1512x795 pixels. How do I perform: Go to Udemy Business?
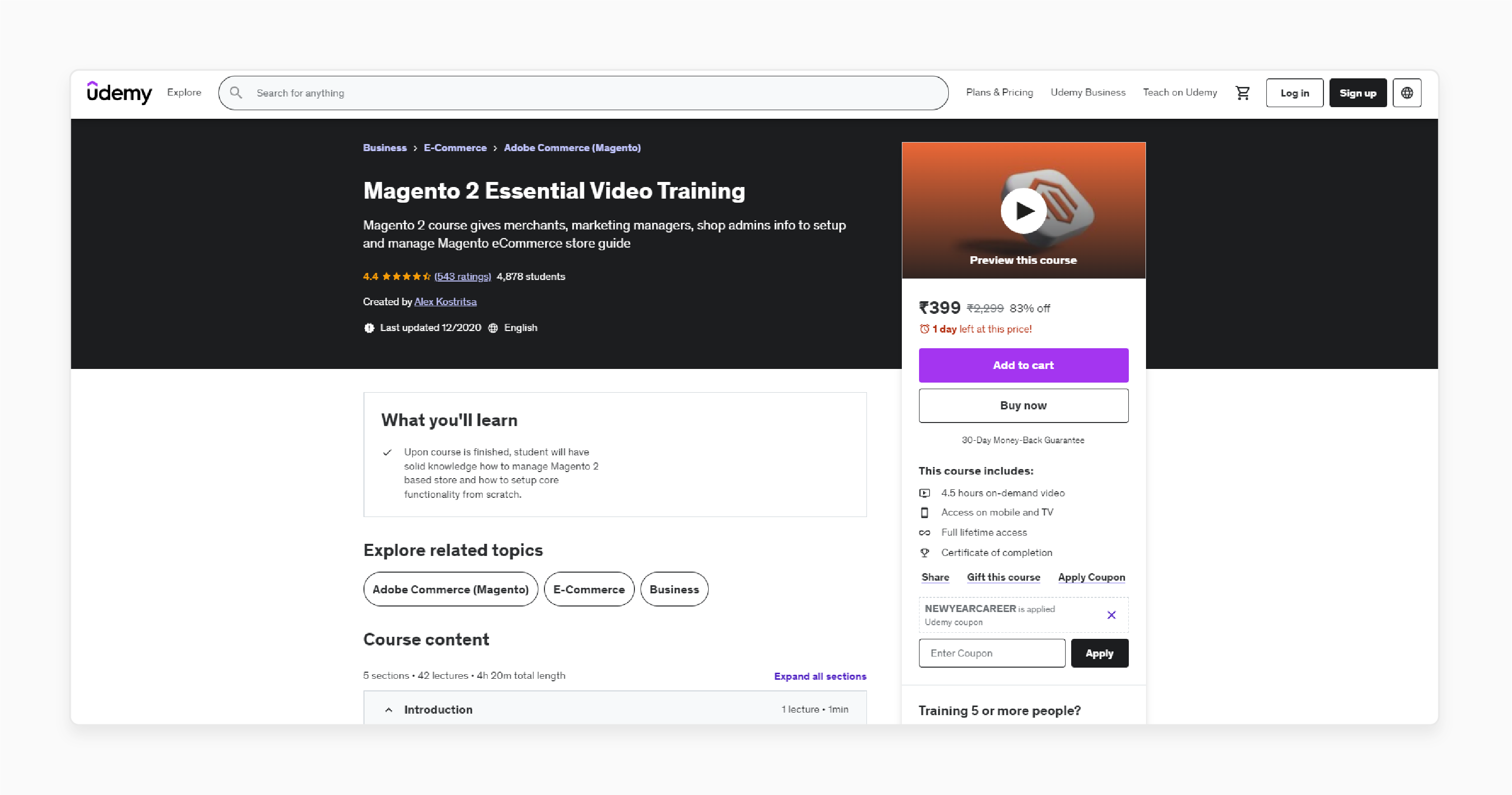(x=1088, y=92)
